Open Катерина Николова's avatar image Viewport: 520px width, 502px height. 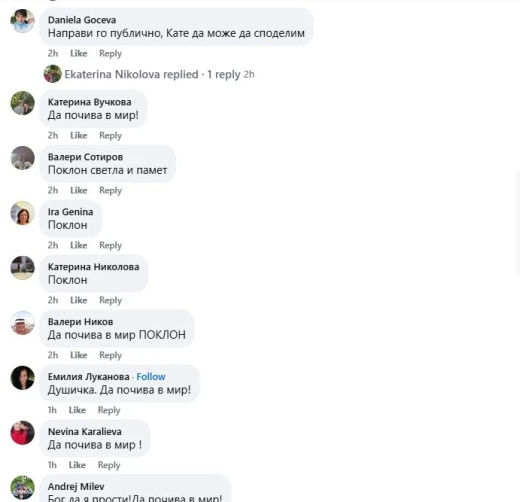click(x=23, y=268)
